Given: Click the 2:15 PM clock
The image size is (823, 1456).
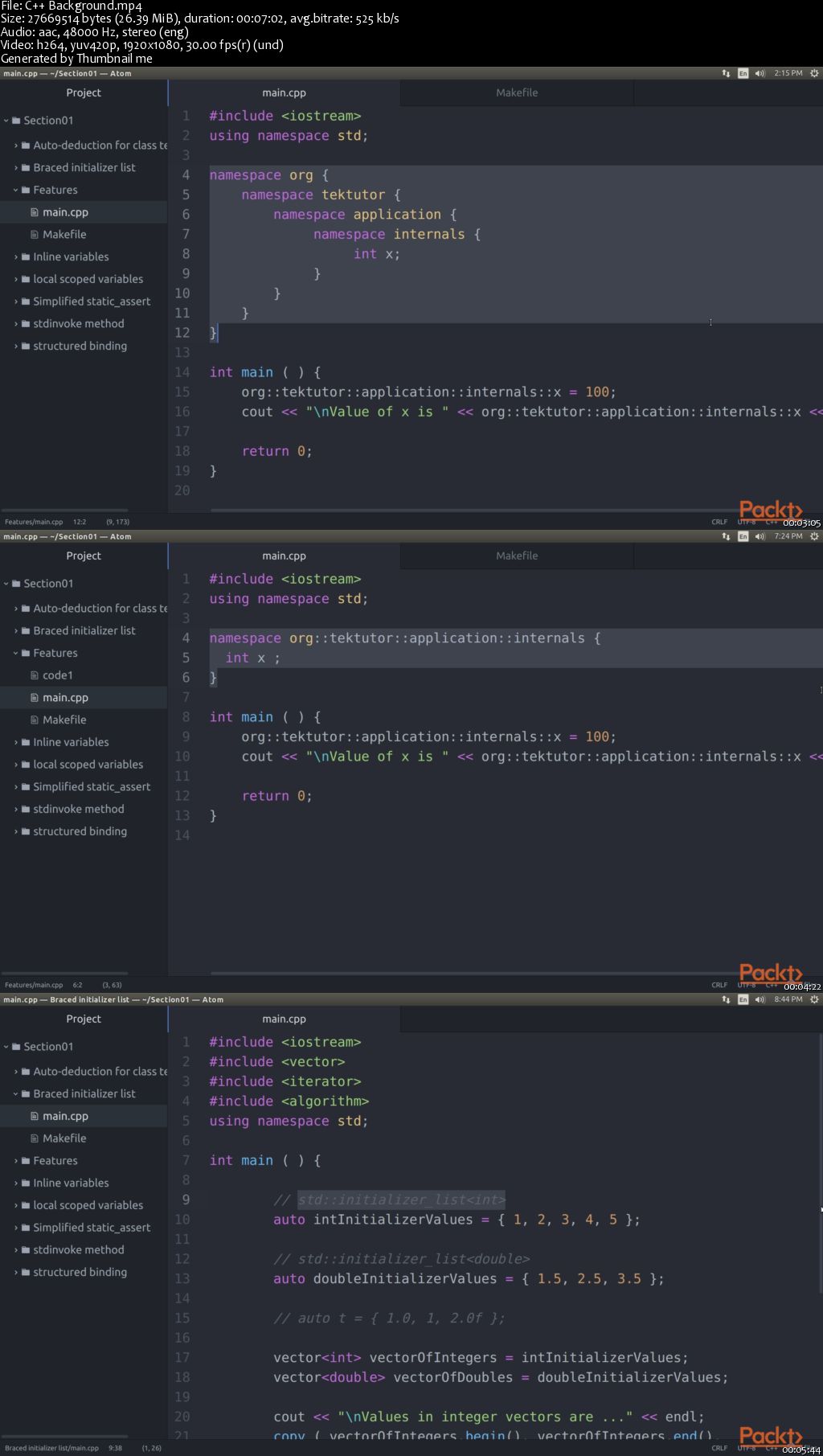Looking at the screenshot, I should point(788,73).
